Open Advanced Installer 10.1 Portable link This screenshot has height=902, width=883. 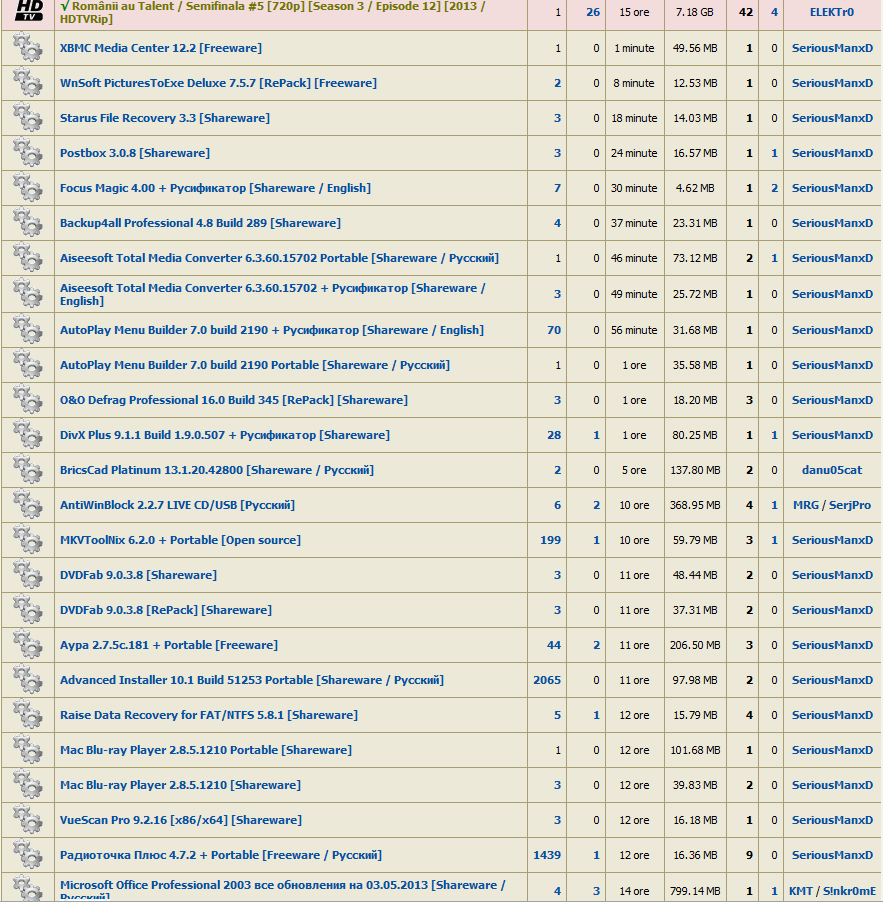click(x=251, y=681)
